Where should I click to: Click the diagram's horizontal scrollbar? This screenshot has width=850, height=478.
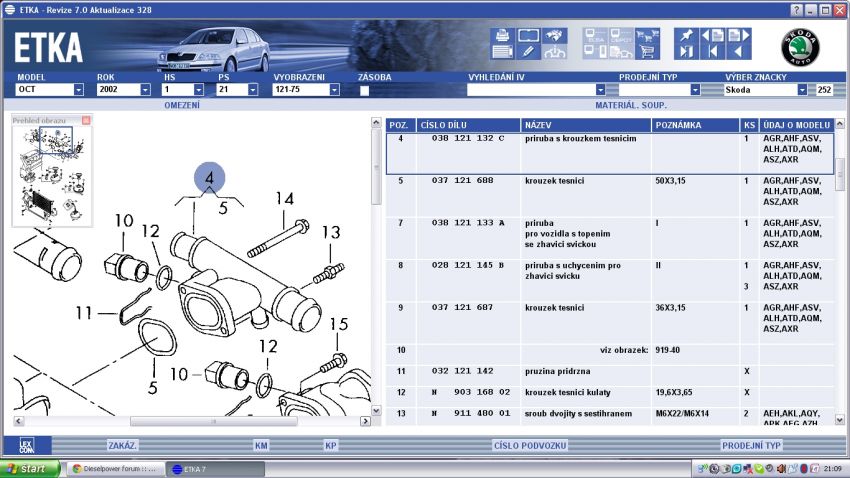pos(190,422)
